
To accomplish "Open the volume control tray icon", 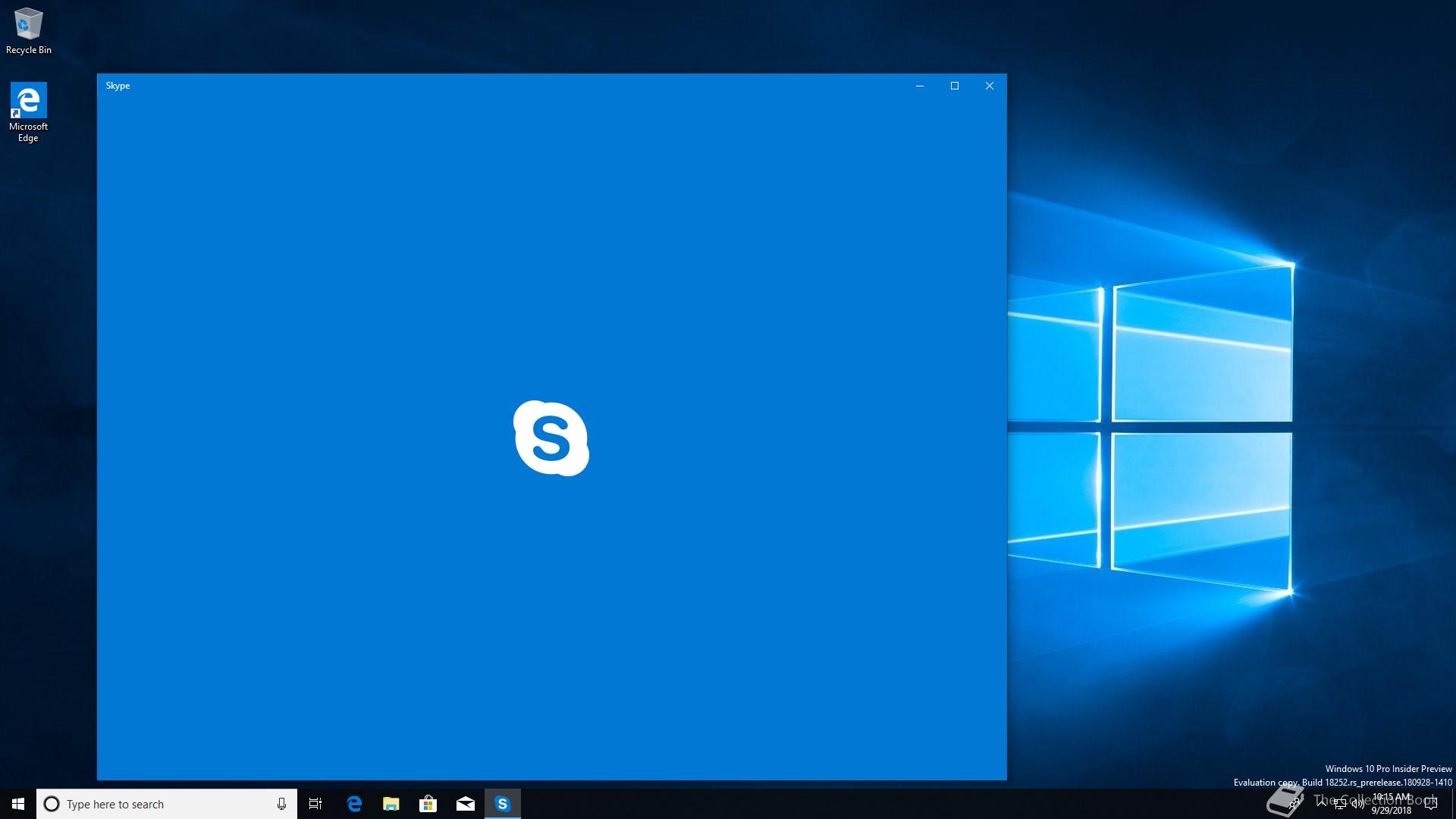I will pyautogui.click(x=1357, y=804).
